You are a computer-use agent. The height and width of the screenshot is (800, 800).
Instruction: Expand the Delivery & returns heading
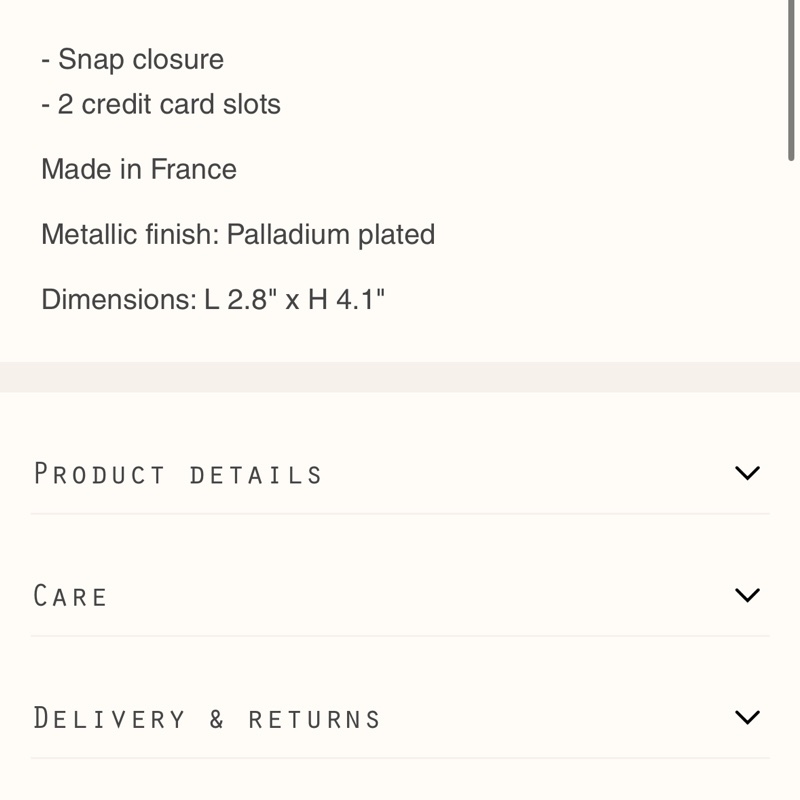click(x=207, y=718)
